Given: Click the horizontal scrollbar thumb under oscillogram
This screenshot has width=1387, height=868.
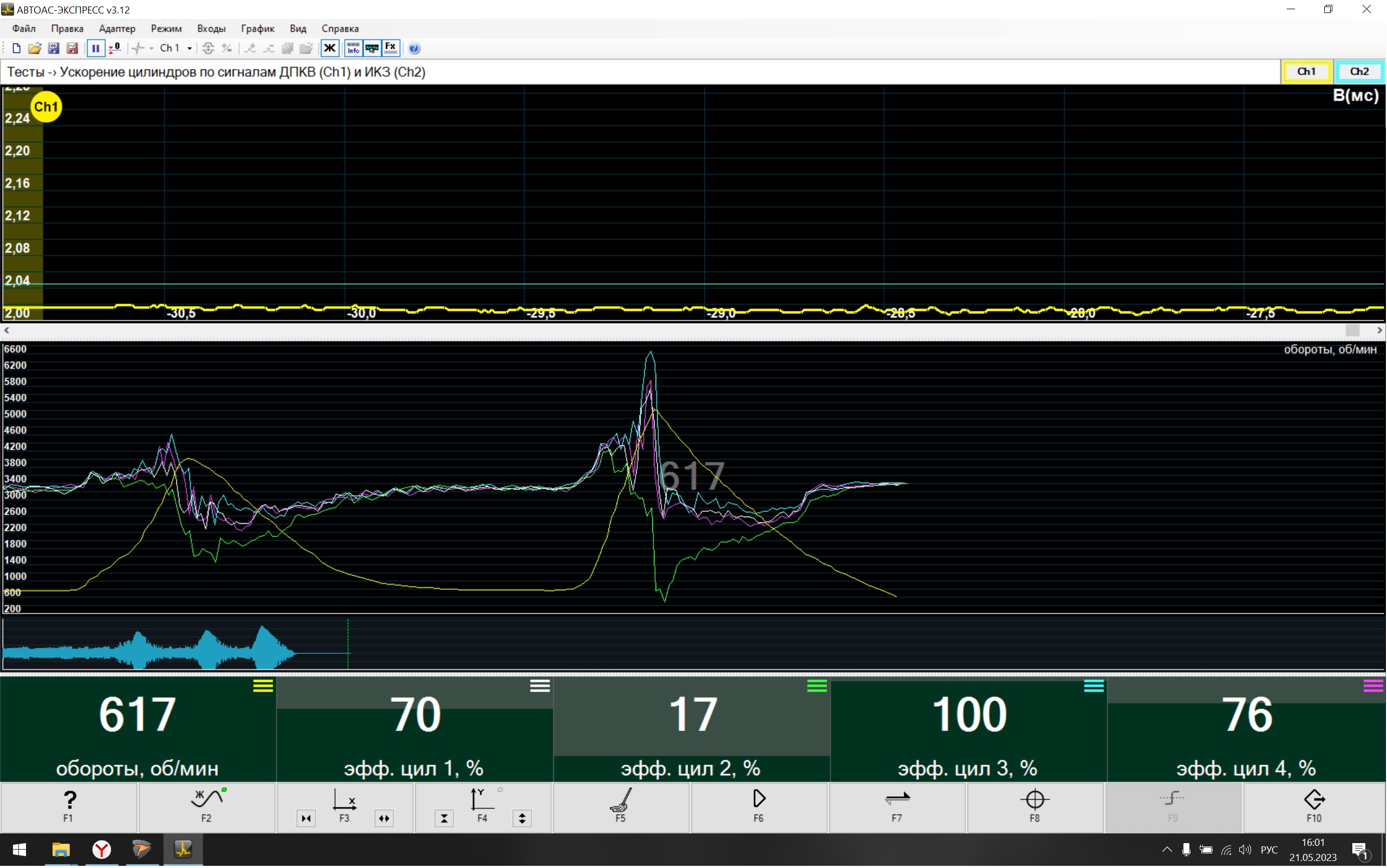Looking at the screenshot, I should 1352,330.
